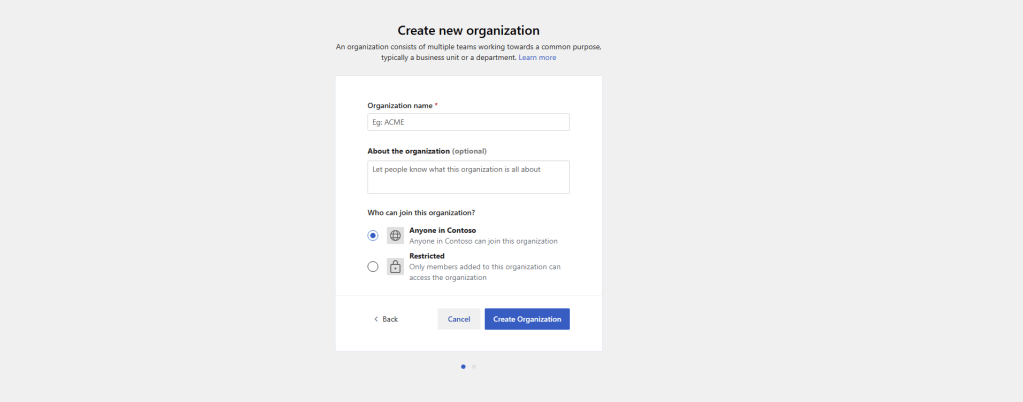Image resolution: width=1023 pixels, height=402 pixels.
Task: Select the Anyone in Contoso radio button
Action: tap(373, 236)
